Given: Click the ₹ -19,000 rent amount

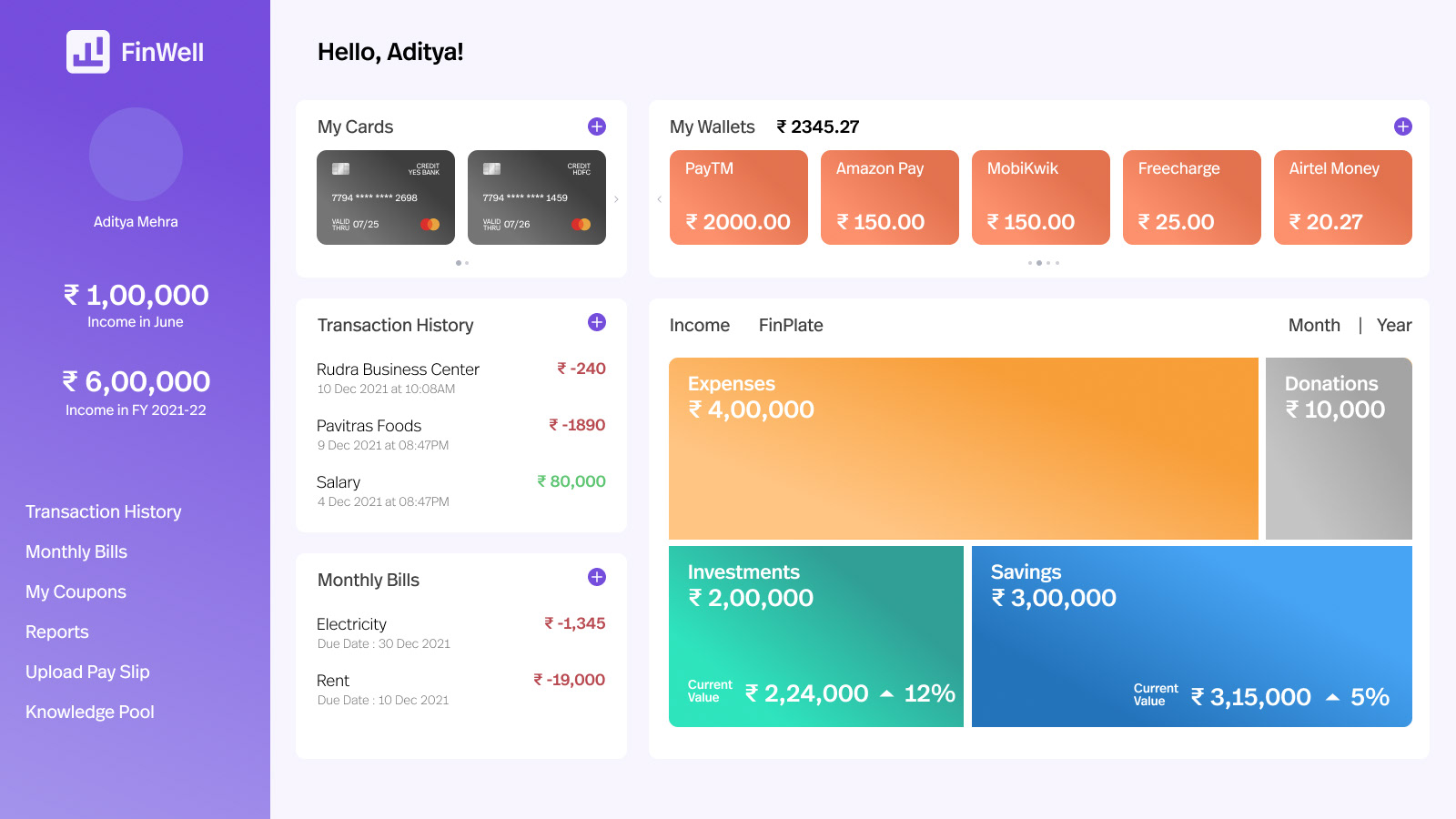Looking at the screenshot, I should pos(570,680).
